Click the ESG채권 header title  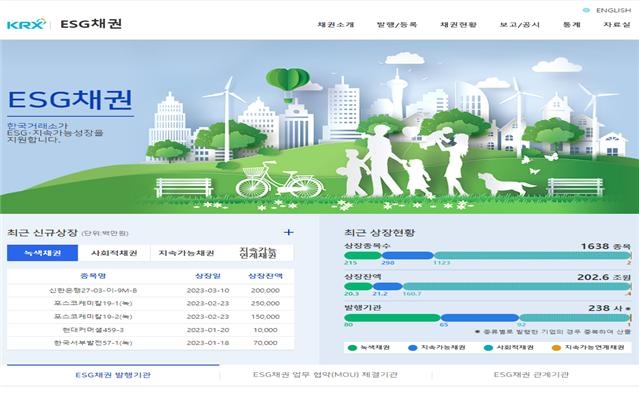pos(91,24)
